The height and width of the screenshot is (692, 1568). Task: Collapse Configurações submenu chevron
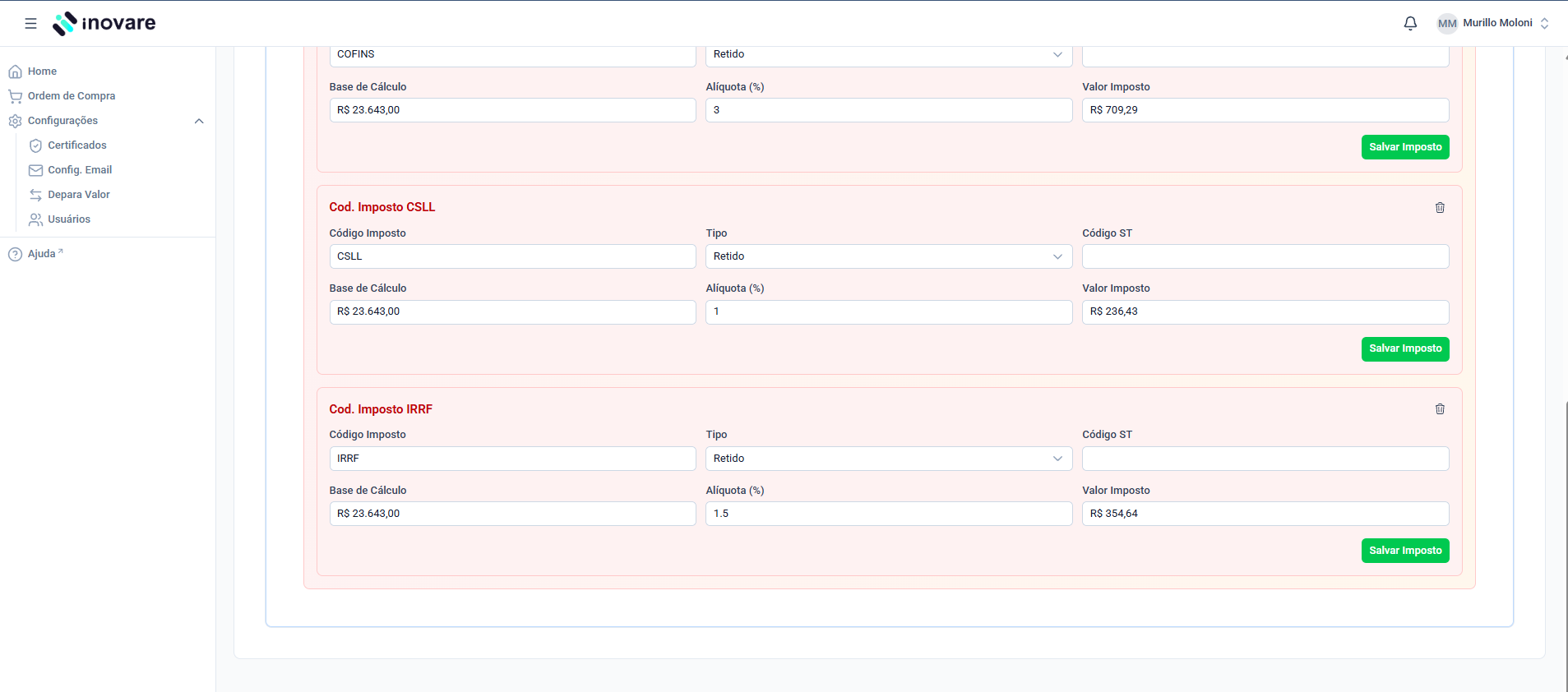pos(199,121)
